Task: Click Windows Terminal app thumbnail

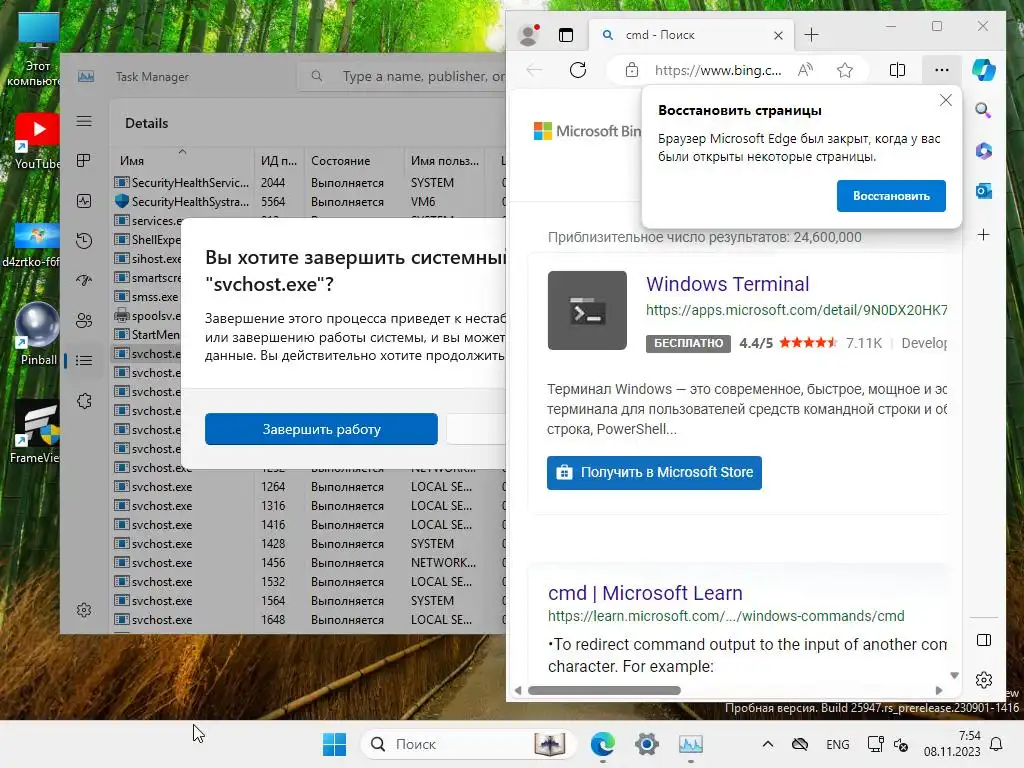Action: (587, 310)
